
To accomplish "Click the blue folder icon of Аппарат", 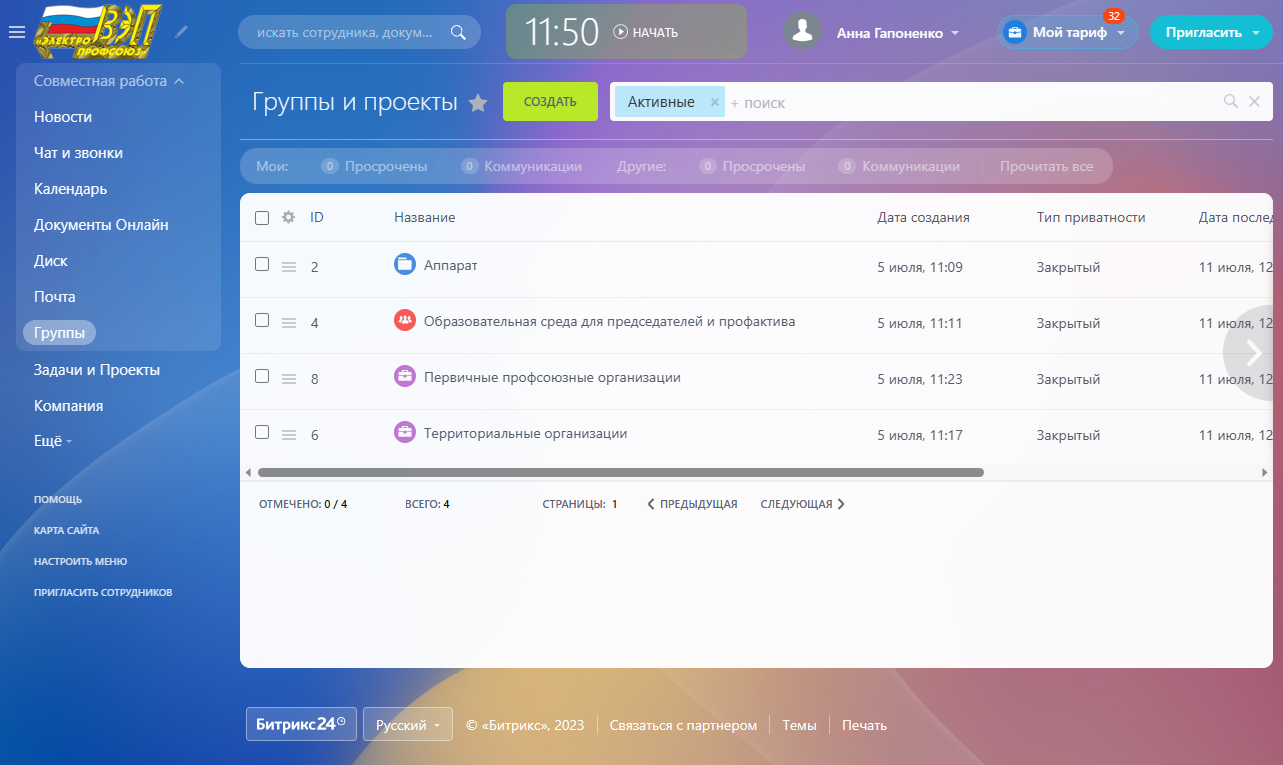I will point(404,264).
